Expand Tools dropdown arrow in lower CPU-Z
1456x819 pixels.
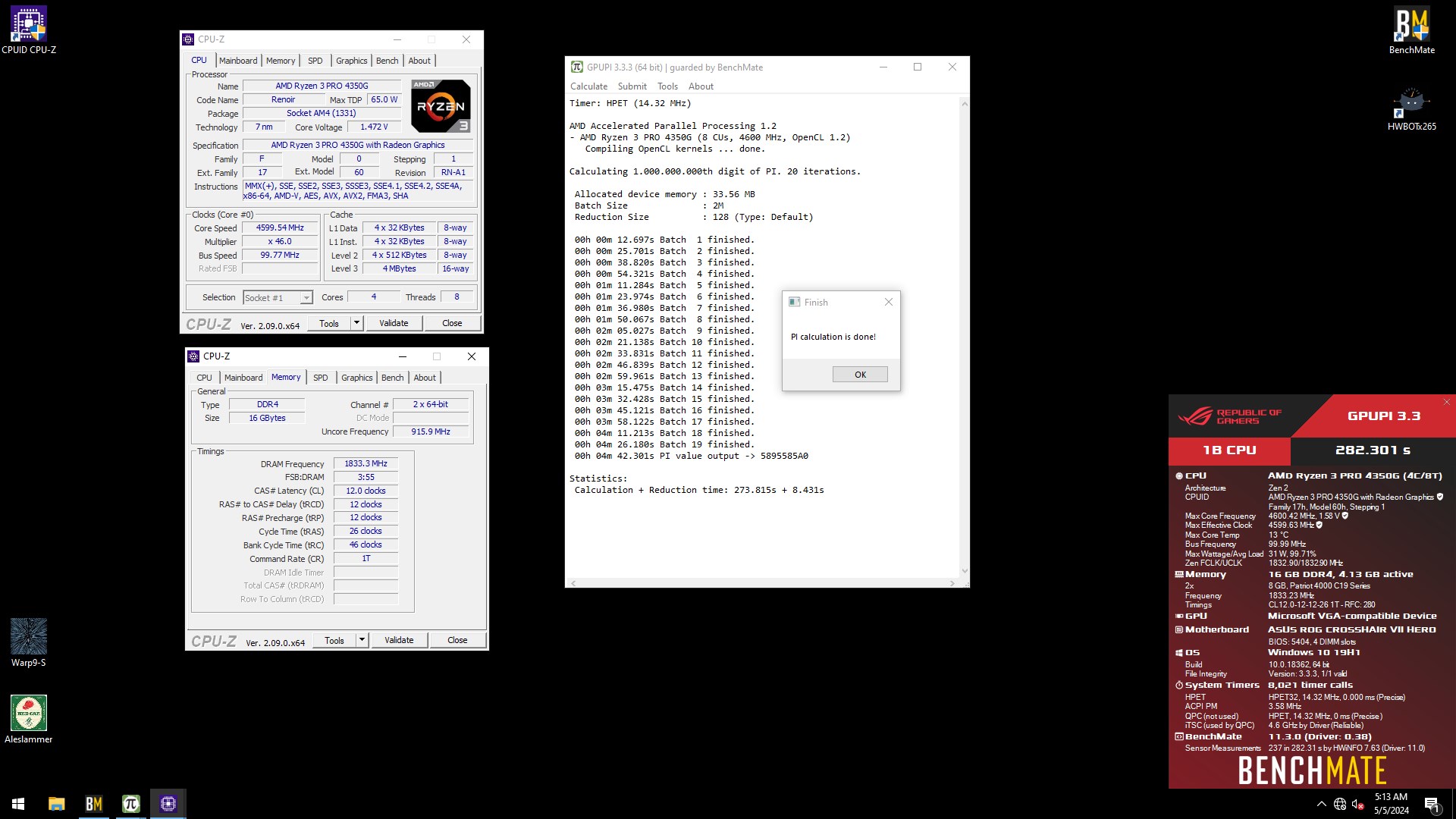(x=362, y=640)
